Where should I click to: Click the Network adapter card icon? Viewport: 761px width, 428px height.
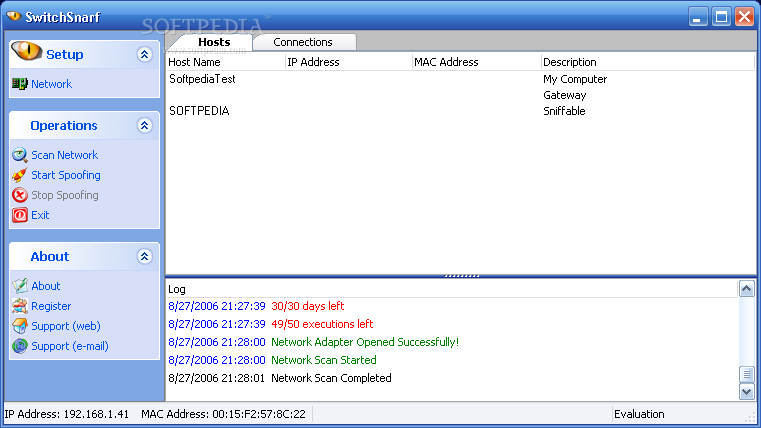(x=19, y=84)
